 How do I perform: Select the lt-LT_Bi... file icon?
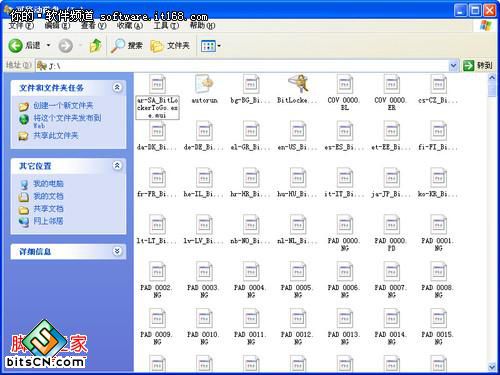[x=157, y=225]
